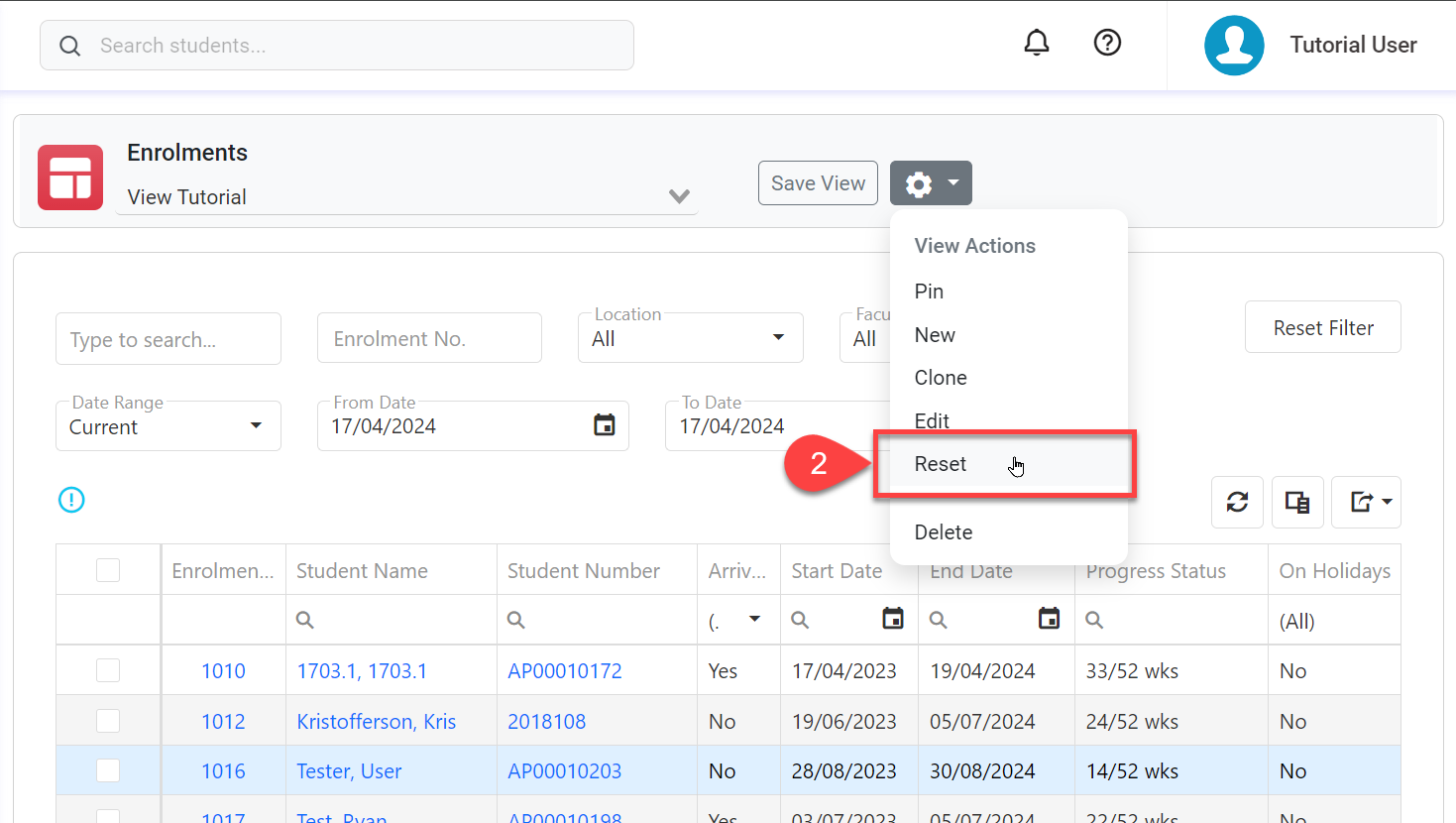Image resolution: width=1456 pixels, height=823 pixels.
Task: Click the Reset Filter button
Action: 1323,327
